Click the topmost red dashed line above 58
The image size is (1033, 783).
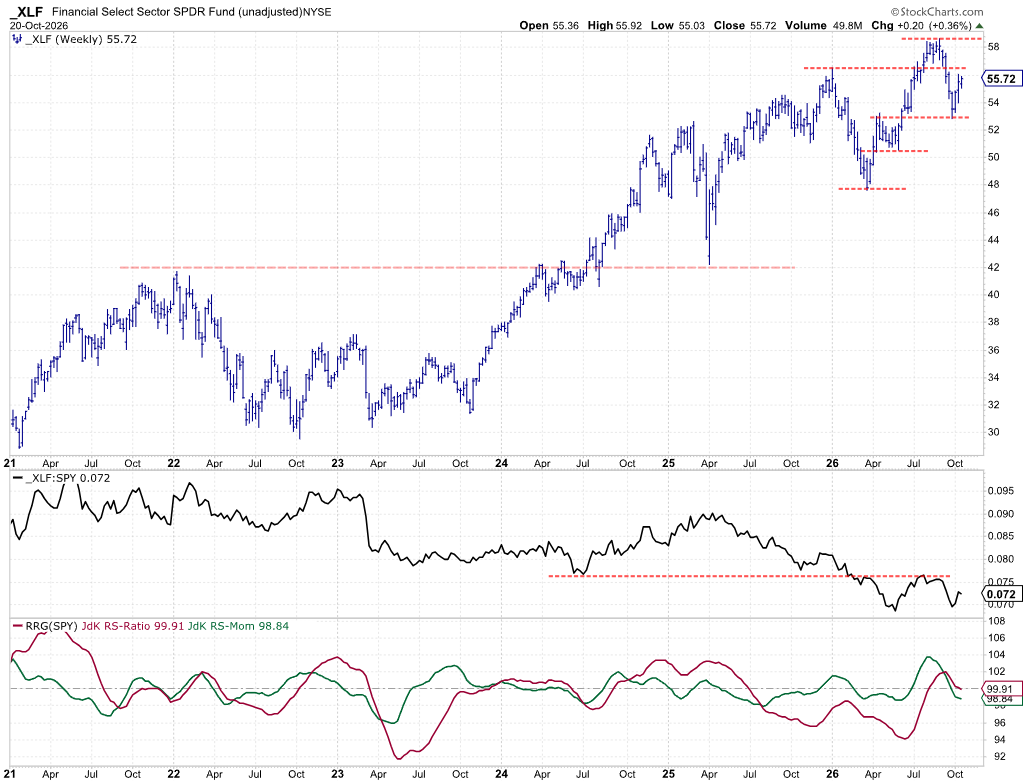(941, 39)
